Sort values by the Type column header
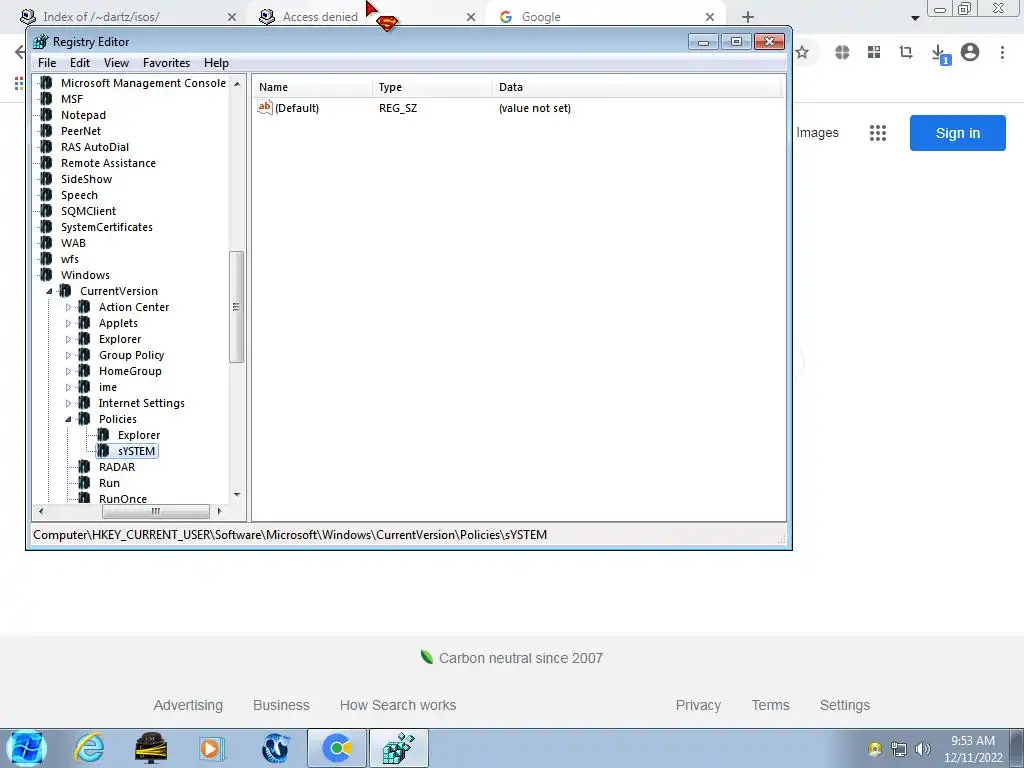The height and width of the screenshot is (768, 1024). 432,87
